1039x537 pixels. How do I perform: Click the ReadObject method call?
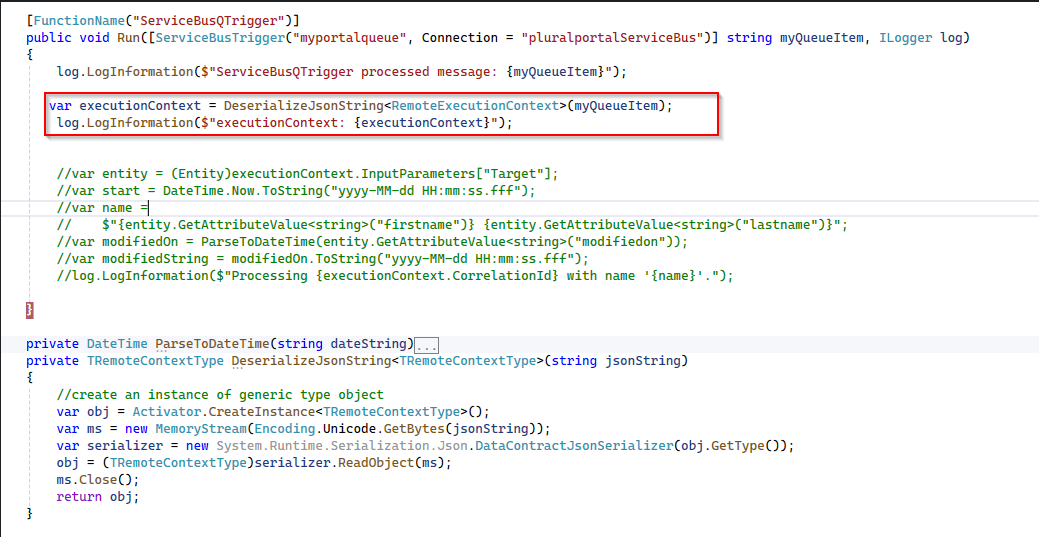click(376, 463)
